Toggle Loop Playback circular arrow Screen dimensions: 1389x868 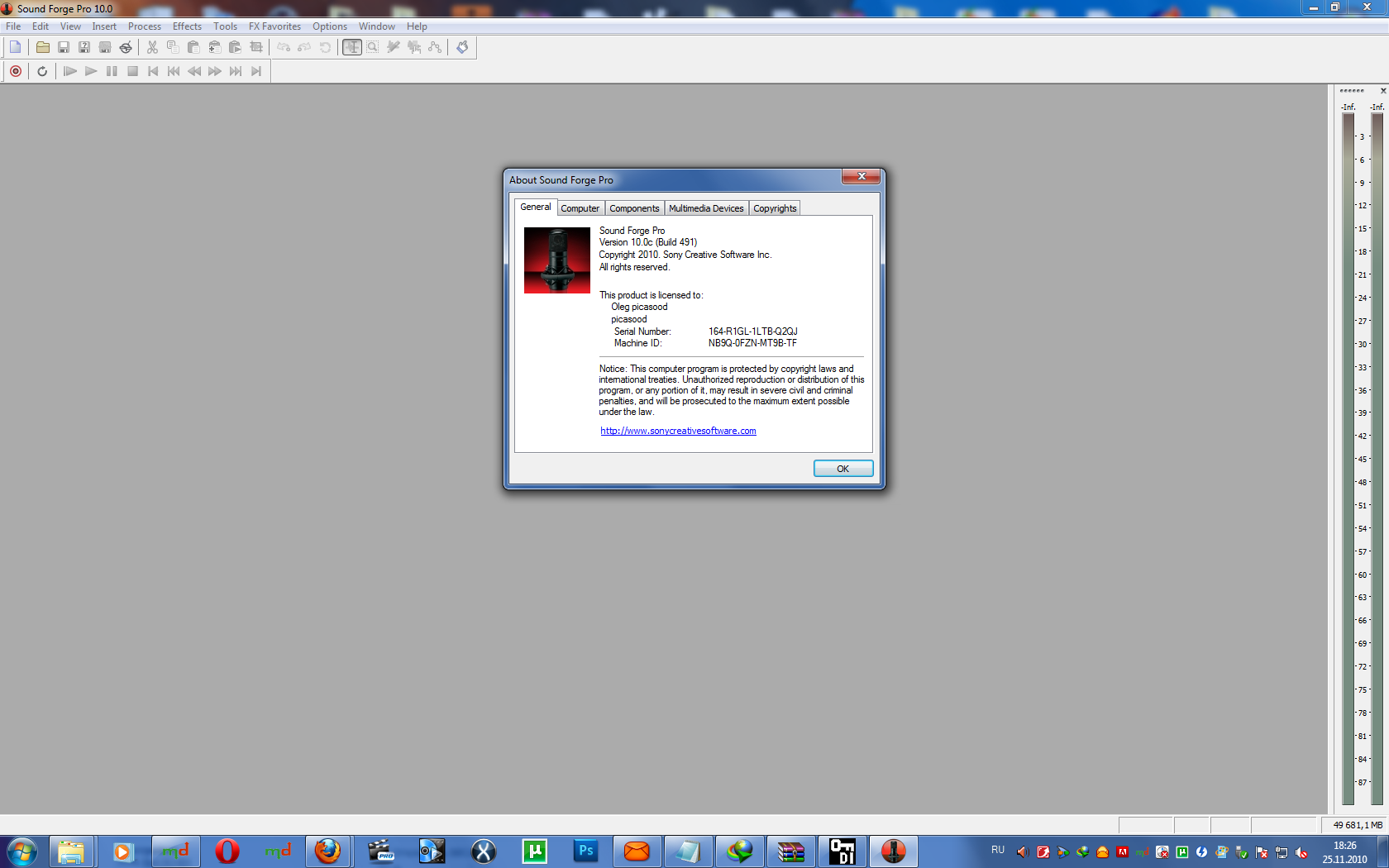42,71
